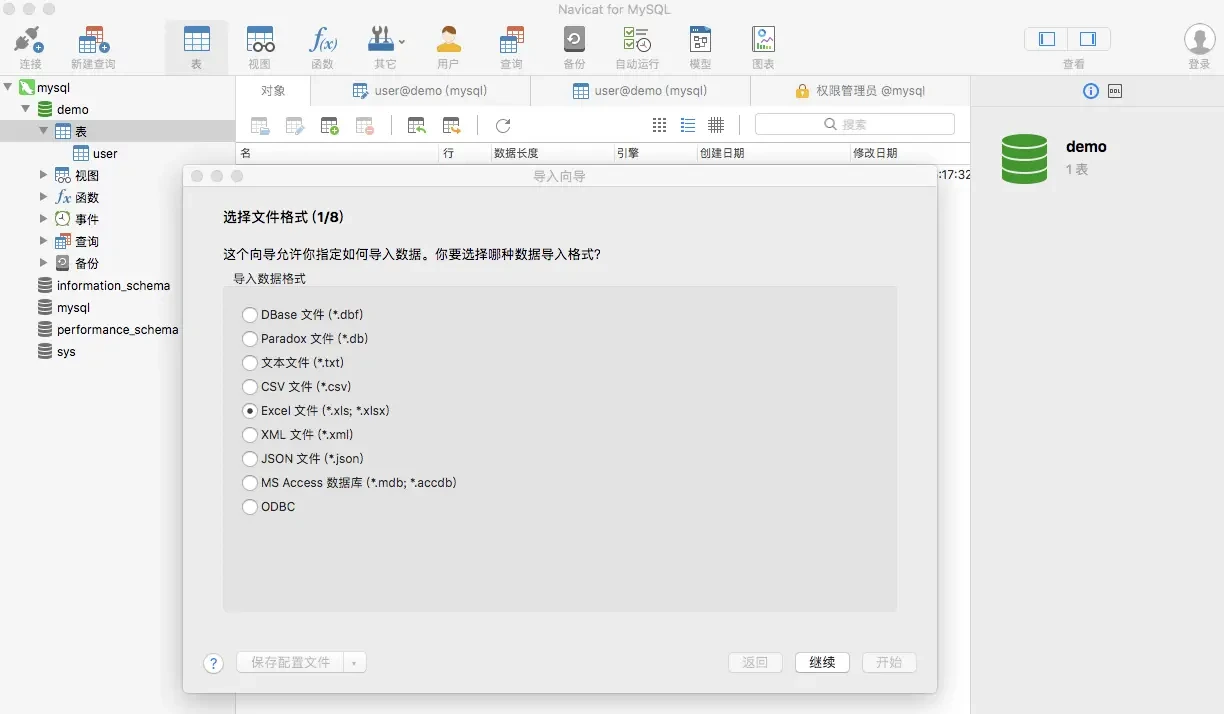This screenshot has height=714, width=1224.
Task: Expand the 事件 events tree node
Action: tap(43, 219)
